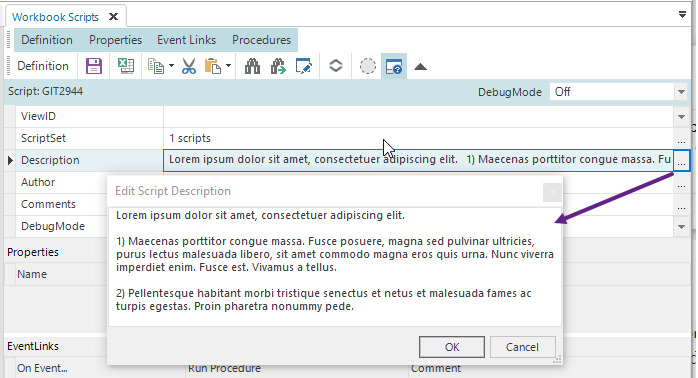The width and height of the screenshot is (698, 378).
Task: Open the panel options menu arrow
Action: point(682,15)
